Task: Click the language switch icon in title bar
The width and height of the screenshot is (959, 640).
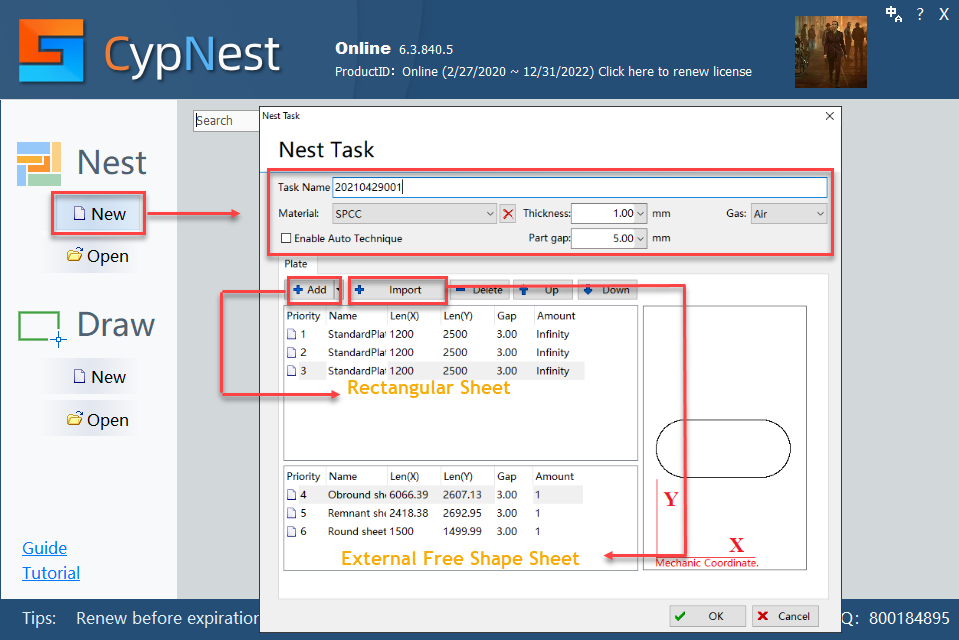Action: (x=894, y=14)
